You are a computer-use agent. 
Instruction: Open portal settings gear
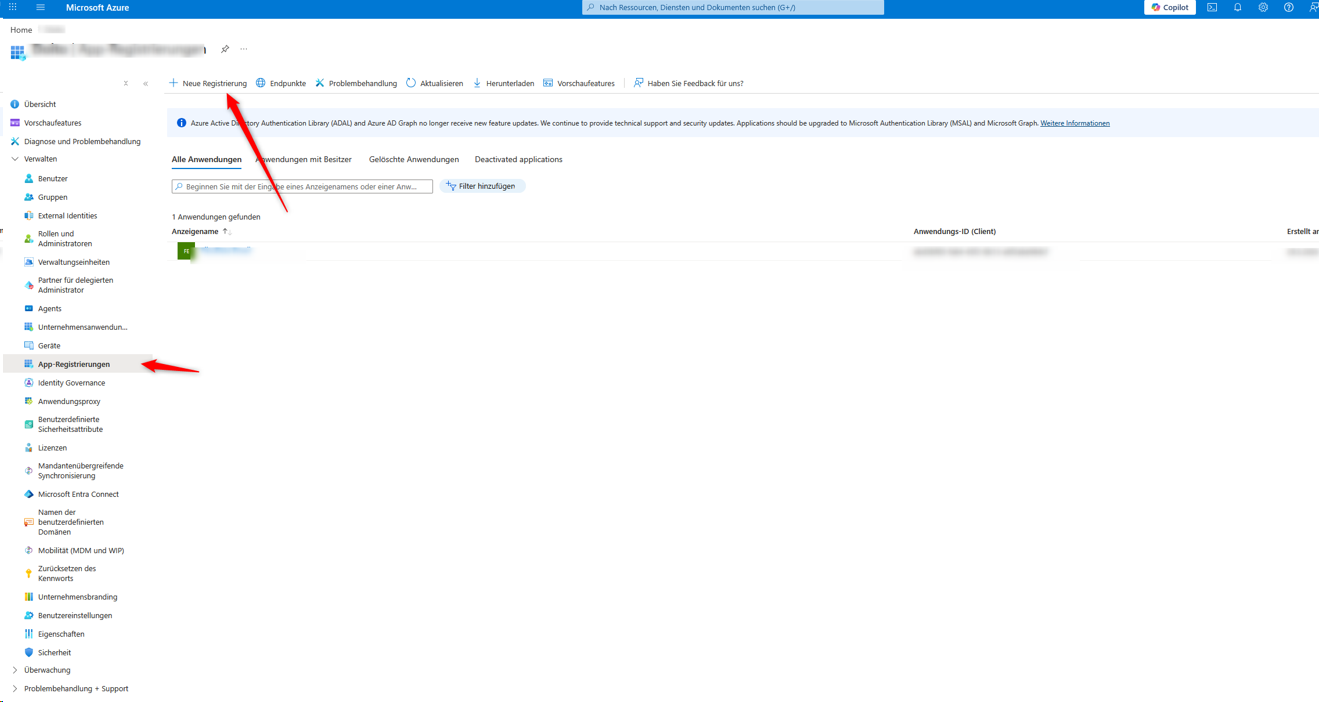coord(1263,7)
